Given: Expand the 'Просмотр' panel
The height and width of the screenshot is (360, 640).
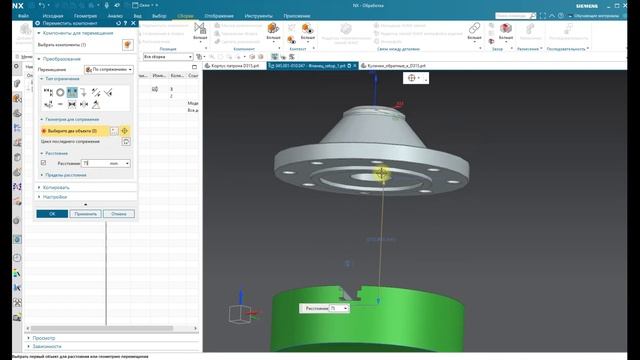Looking at the screenshot, I should pos(41,338).
